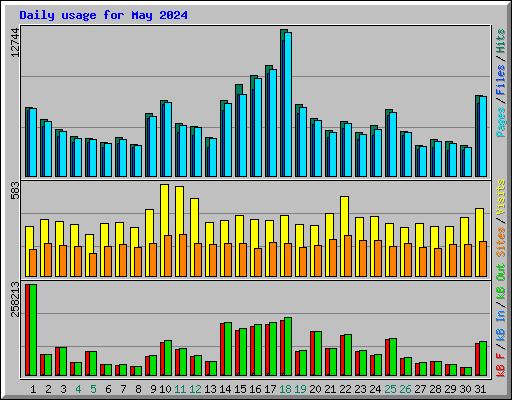
Task: Click the orange sites bar for day 11
Action: pyautogui.click(x=183, y=255)
